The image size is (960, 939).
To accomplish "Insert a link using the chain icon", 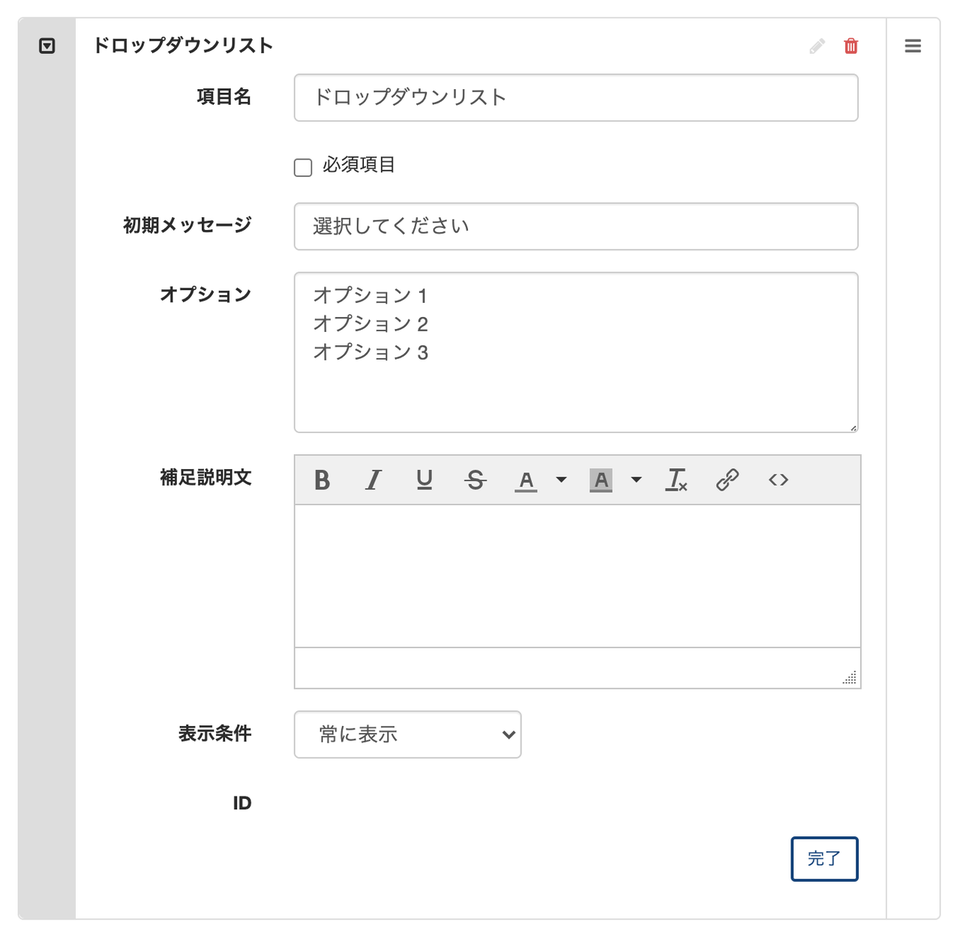I will [x=727, y=480].
